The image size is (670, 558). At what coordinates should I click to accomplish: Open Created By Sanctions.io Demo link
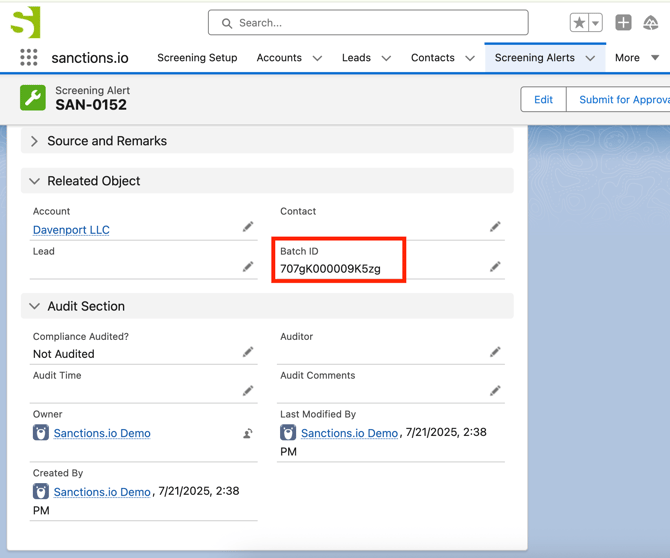(x=102, y=492)
